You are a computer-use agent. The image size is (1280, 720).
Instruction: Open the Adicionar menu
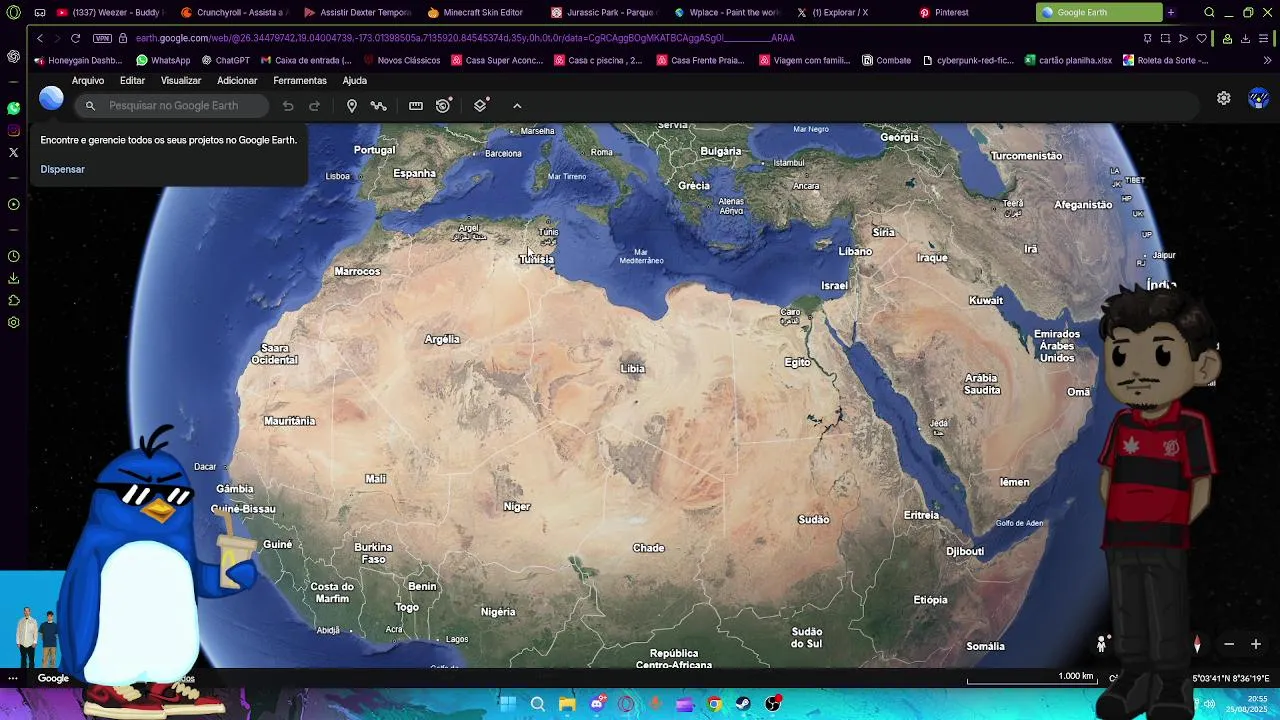237,80
